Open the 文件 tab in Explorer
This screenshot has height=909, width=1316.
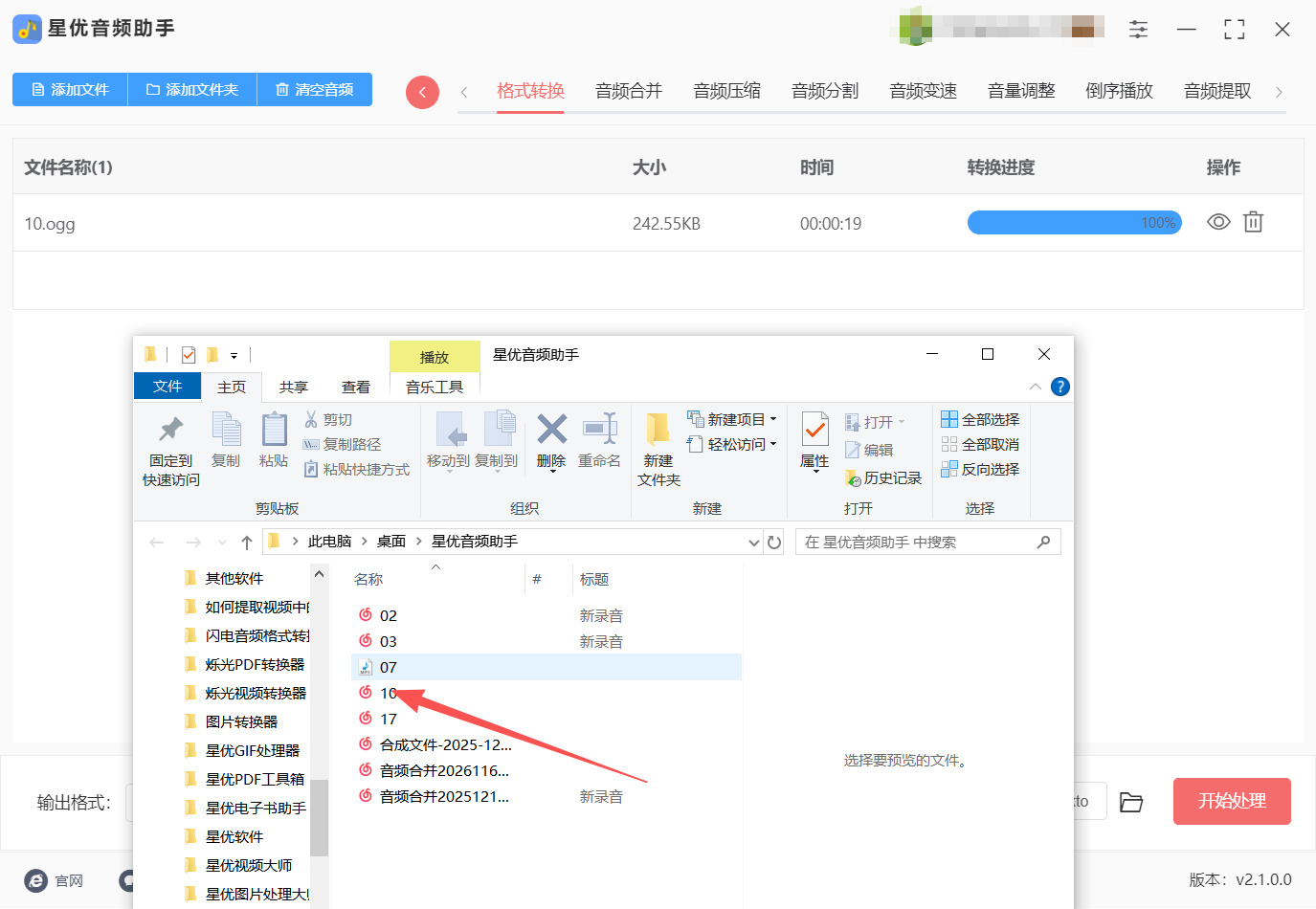pyautogui.click(x=167, y=386)
